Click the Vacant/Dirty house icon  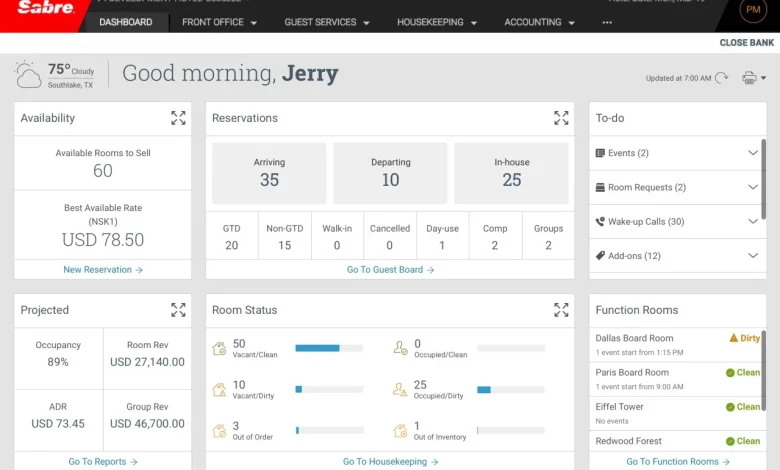pyautogui.click(x=219, y=389)
